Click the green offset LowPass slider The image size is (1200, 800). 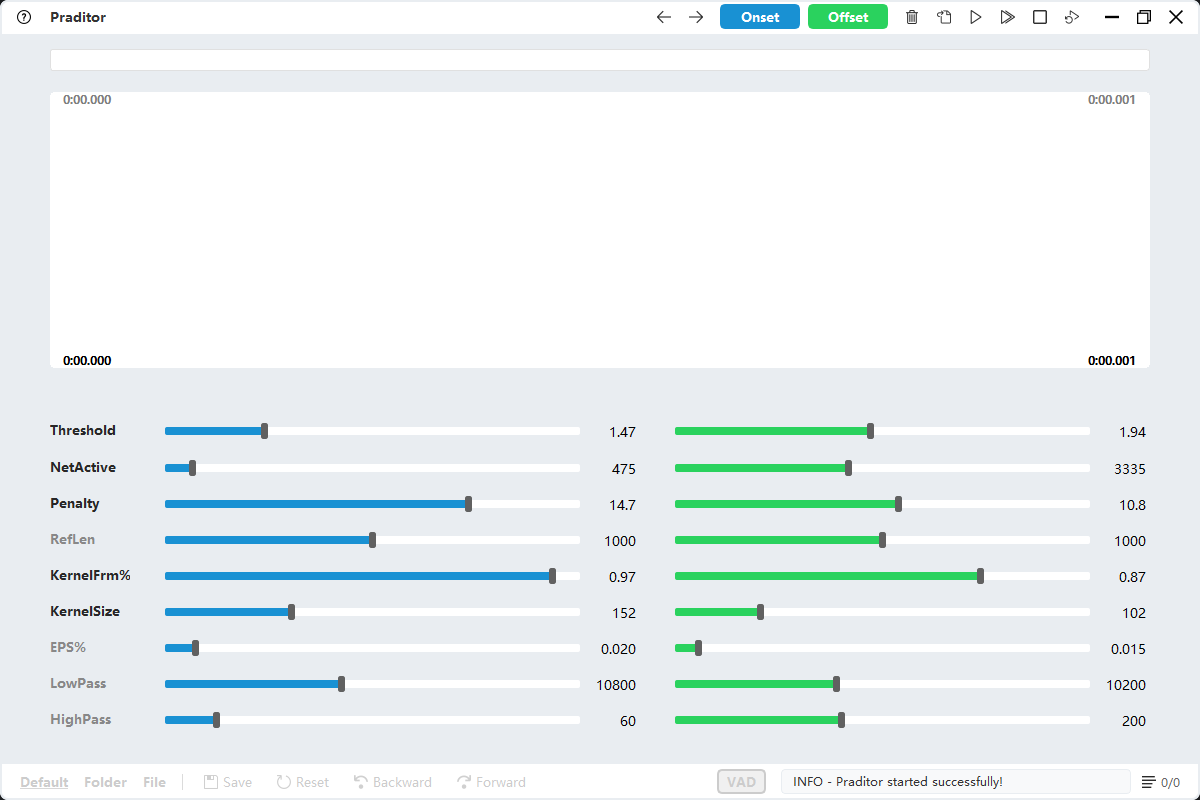pos(882,684)
